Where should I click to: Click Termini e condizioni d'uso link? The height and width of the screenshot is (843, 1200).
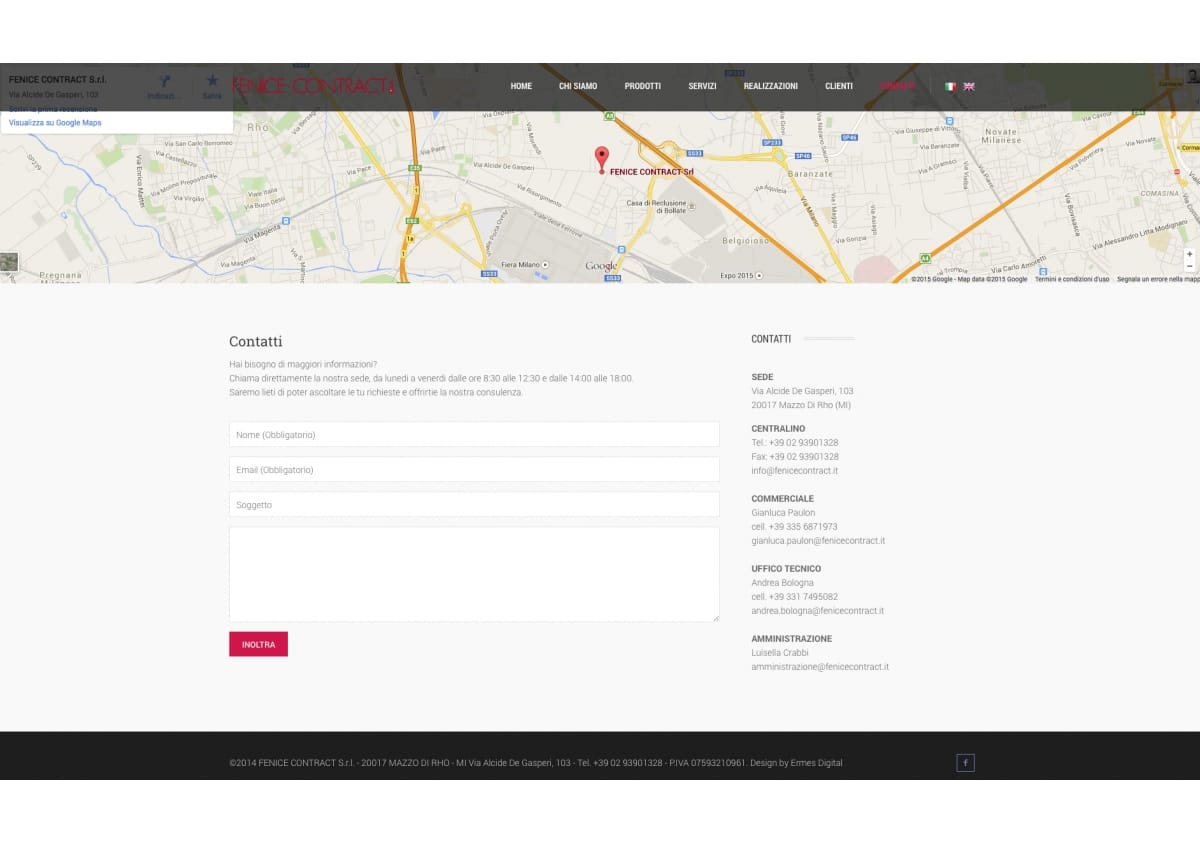[x=1072, y=279]
